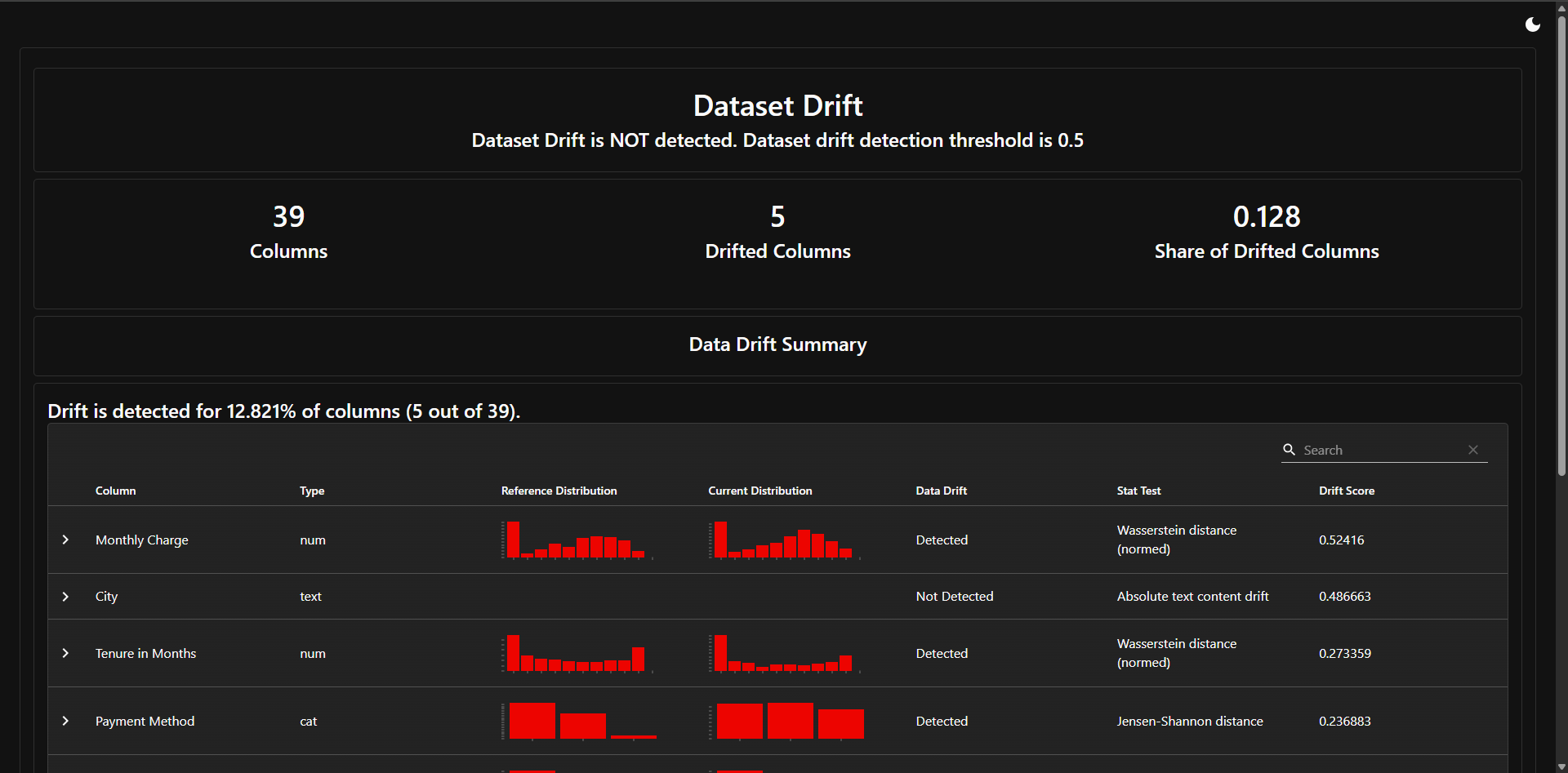Viewport: 1568px width, 773px height.
Task: Click the Dataset Drift heading
Action: (777, 106)
